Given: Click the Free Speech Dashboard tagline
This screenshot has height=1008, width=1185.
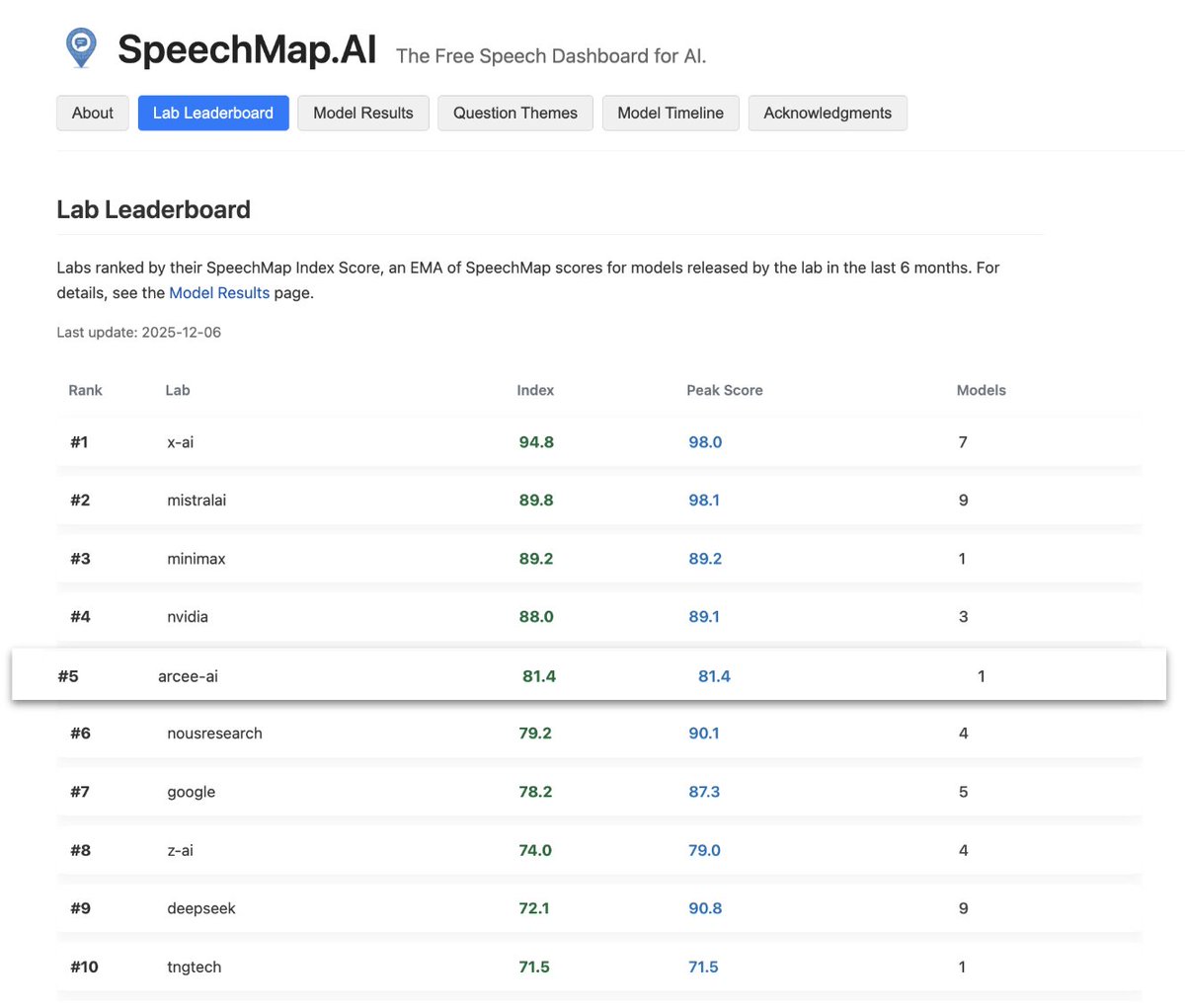Looking at the screenshot, I should point(551,56).
